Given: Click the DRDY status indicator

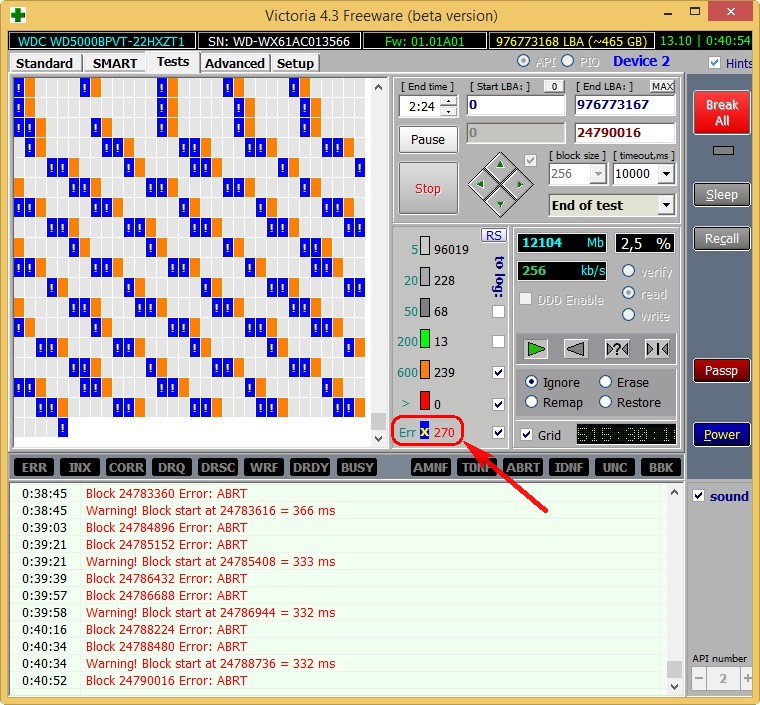Looking at the screenshot, I should click(x=310, y=468).
